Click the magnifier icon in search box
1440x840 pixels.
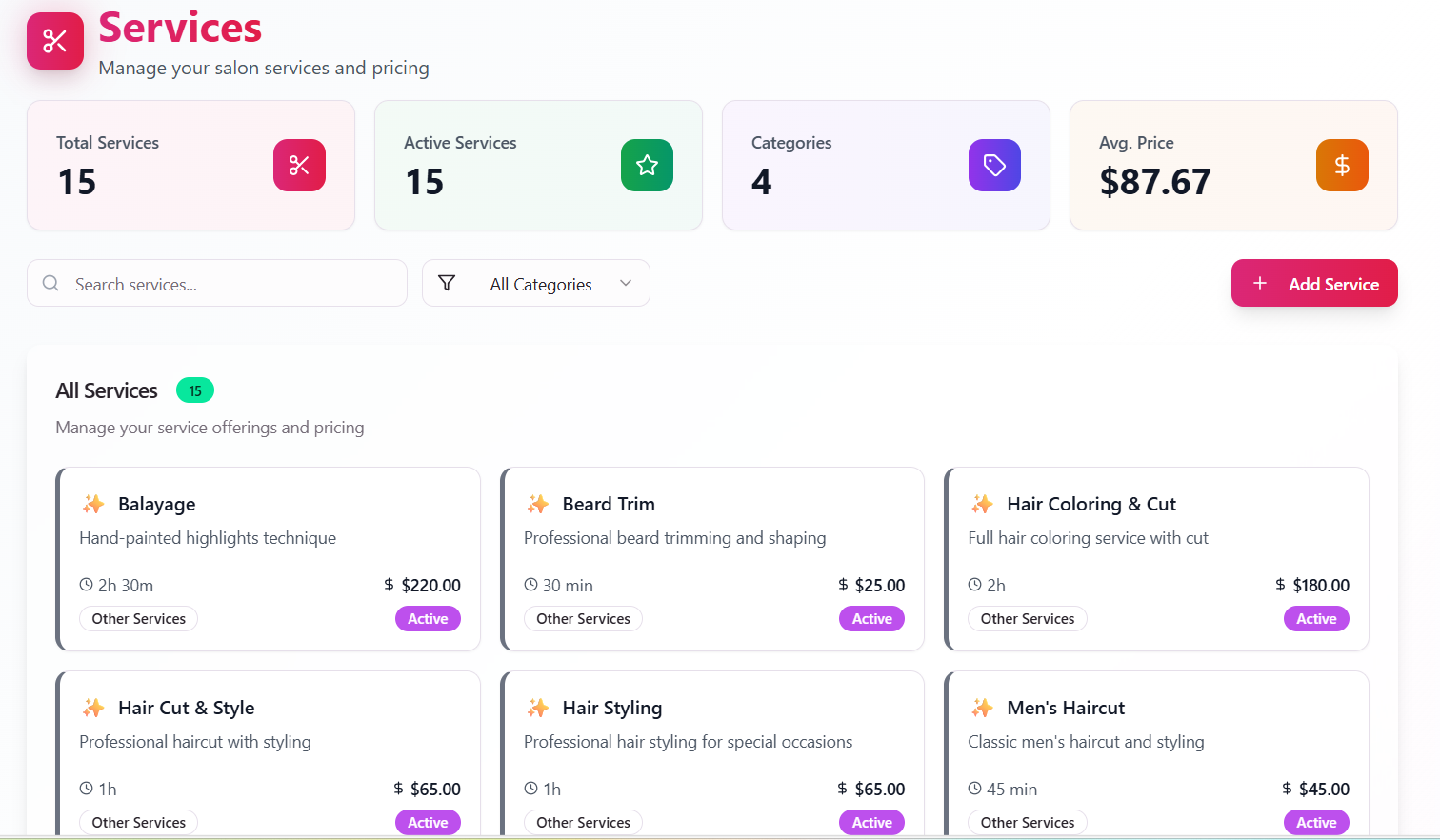(x=51, y=284)
